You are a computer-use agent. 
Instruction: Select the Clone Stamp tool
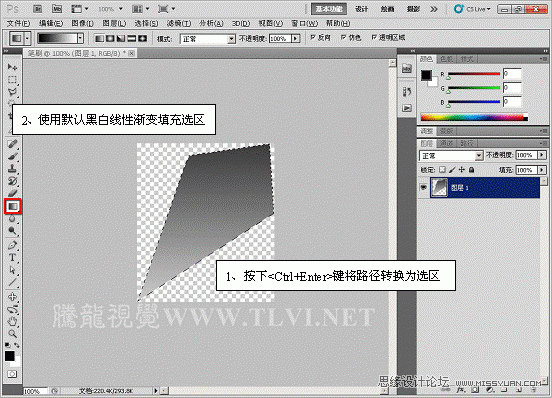[12, 169]
